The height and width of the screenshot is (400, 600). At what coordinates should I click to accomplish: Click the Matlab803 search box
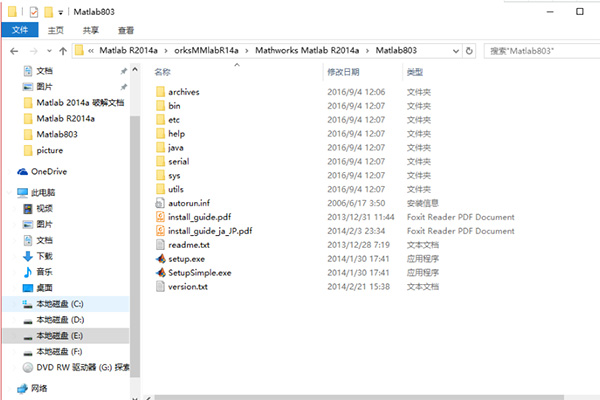[542, 51]
